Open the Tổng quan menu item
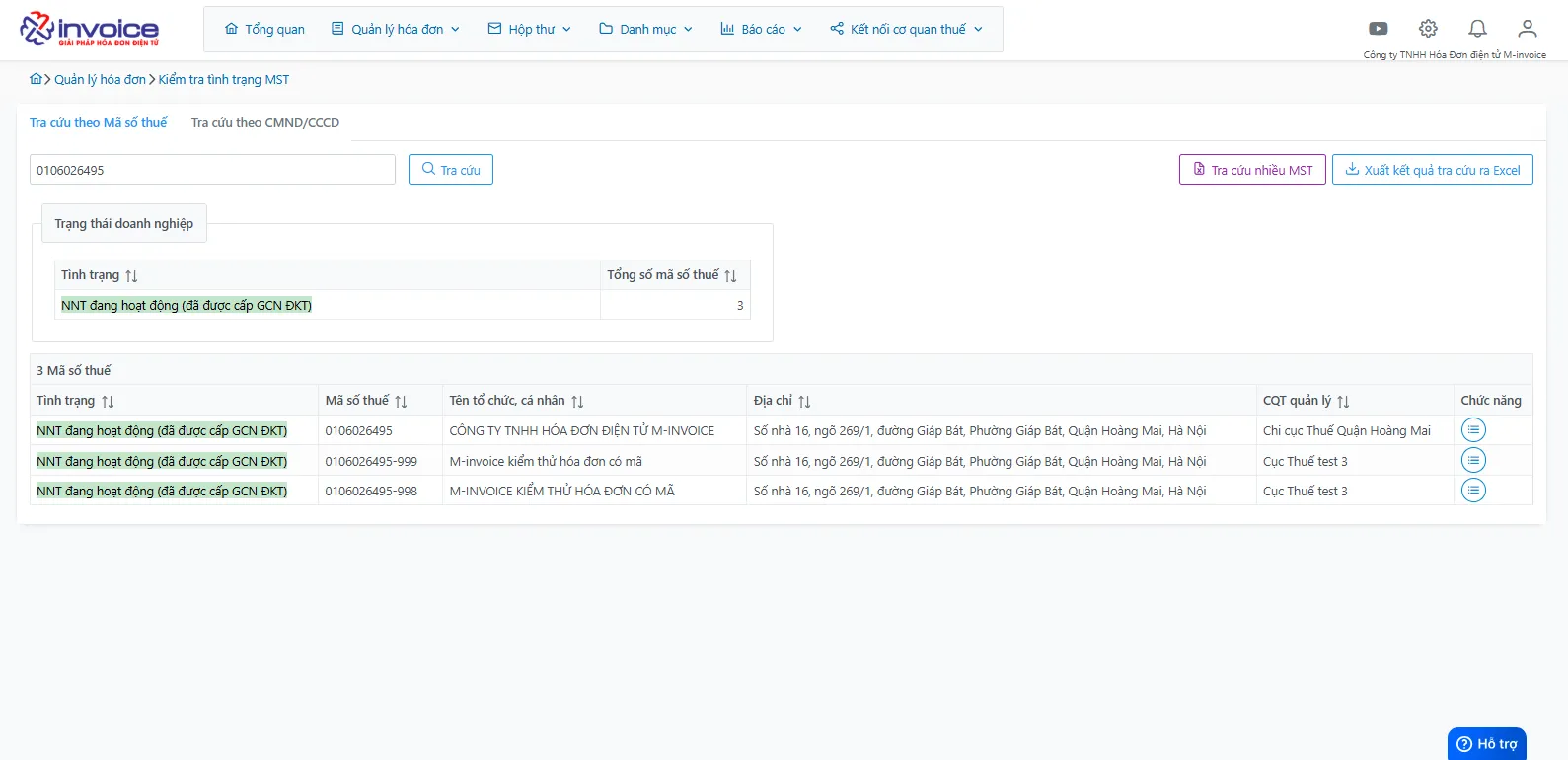Screen dimensions: 1568x760 point(264,29)
